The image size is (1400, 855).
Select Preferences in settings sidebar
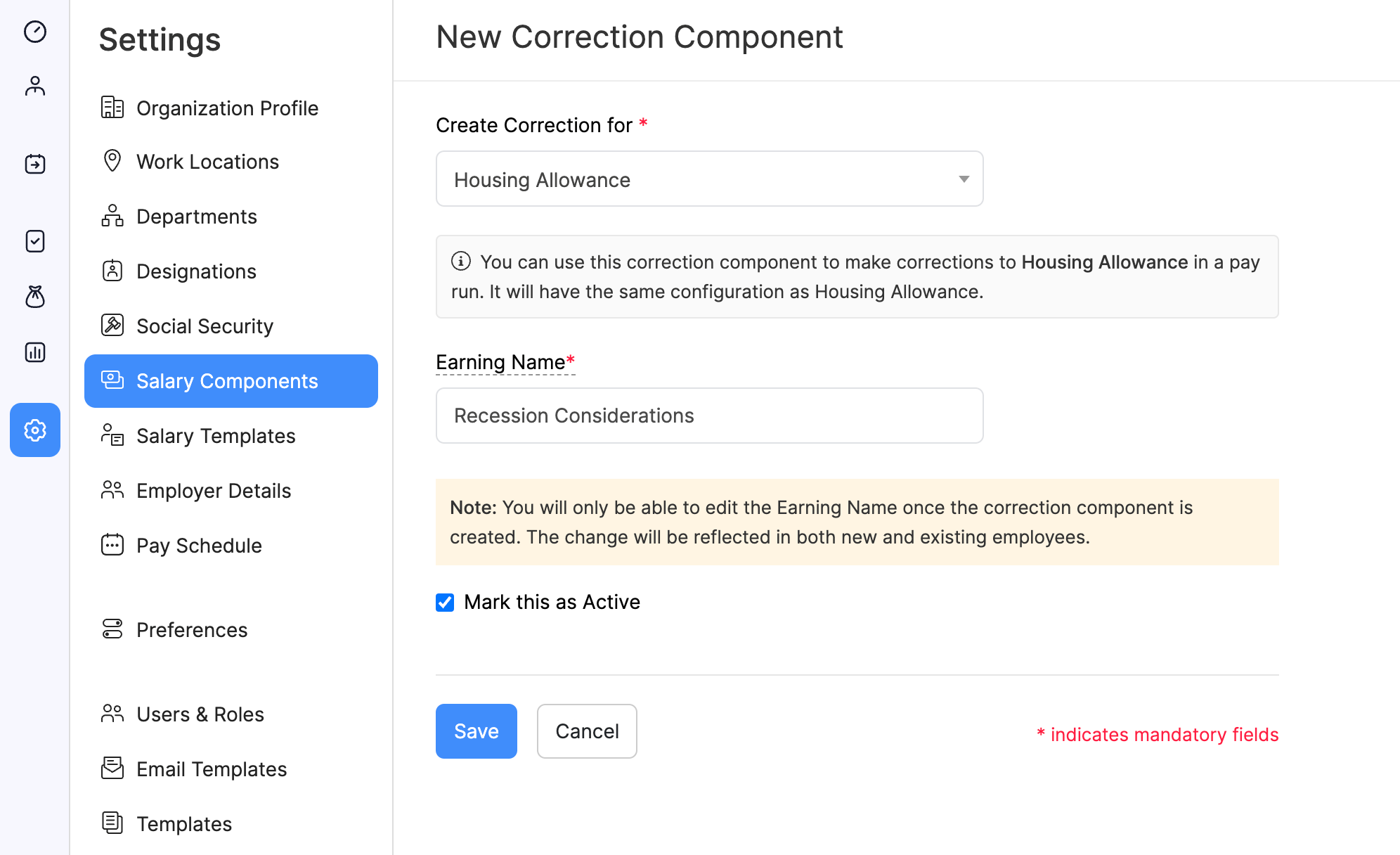[x=192, y=630]
